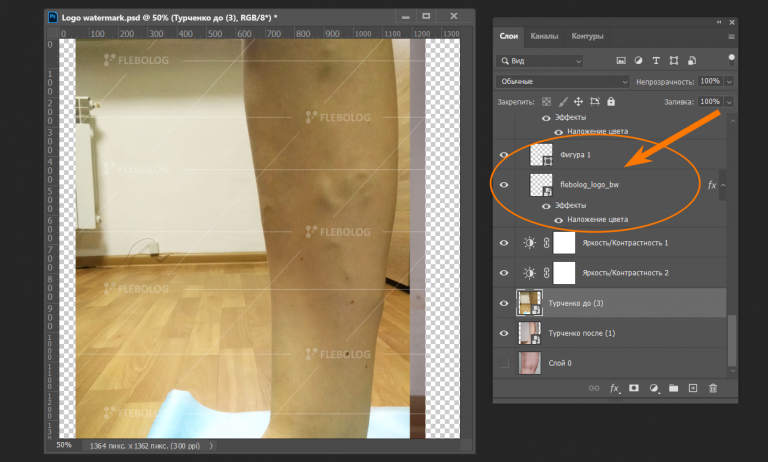Delete layer trash icon
This screenshot has width=768, height=462.
713,388
